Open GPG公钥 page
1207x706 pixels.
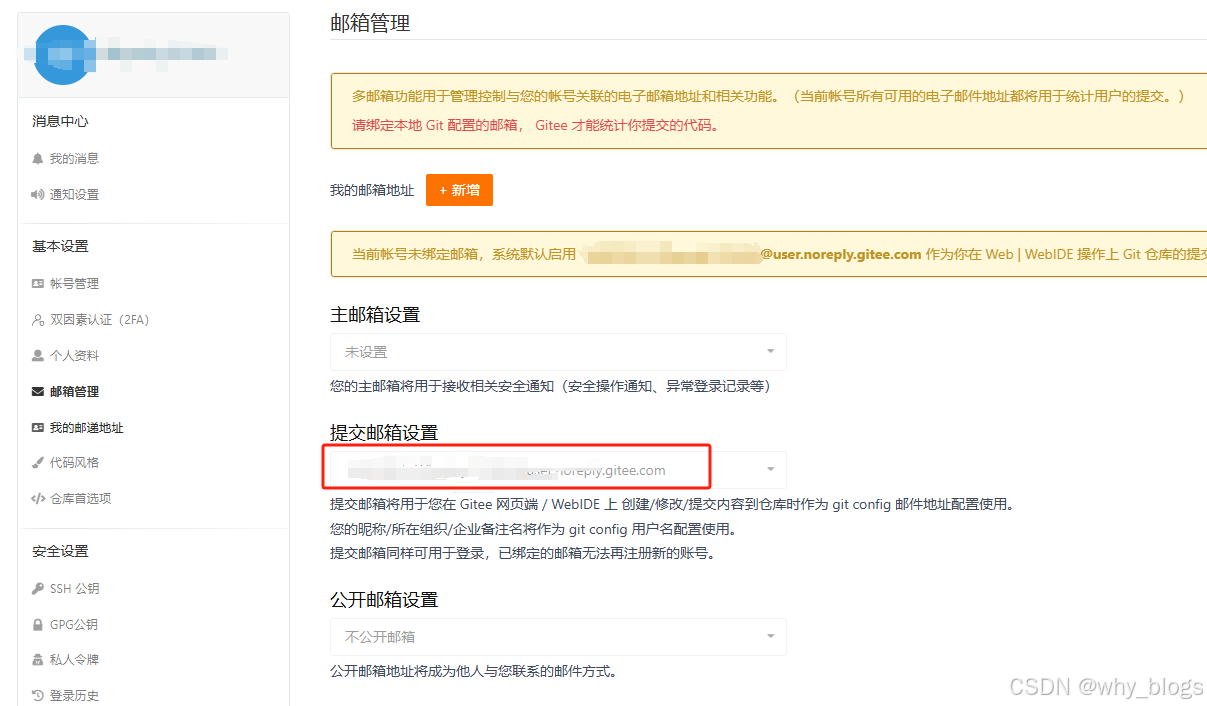click(73, 625)
